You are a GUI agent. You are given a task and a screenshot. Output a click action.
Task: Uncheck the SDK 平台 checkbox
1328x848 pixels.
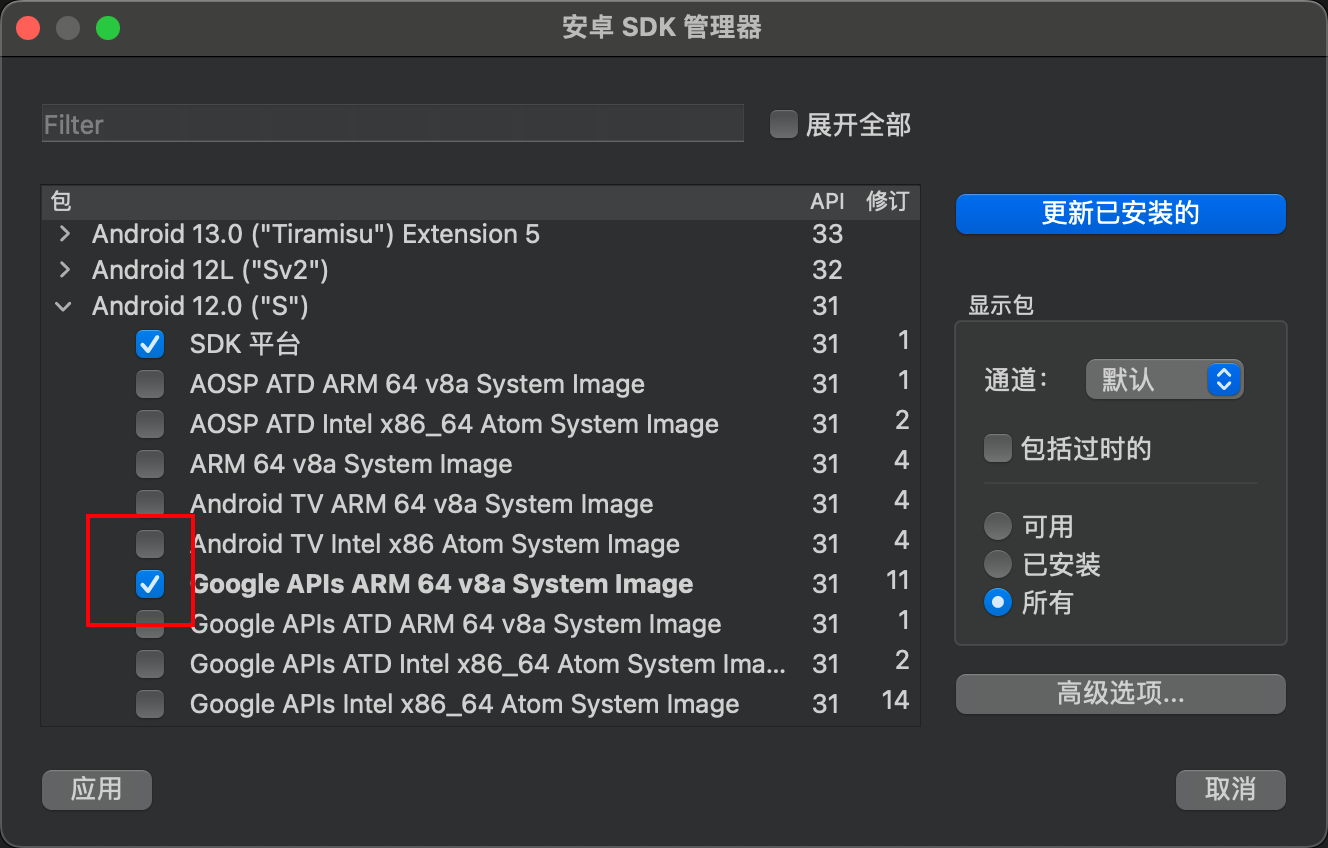[150, 344]
